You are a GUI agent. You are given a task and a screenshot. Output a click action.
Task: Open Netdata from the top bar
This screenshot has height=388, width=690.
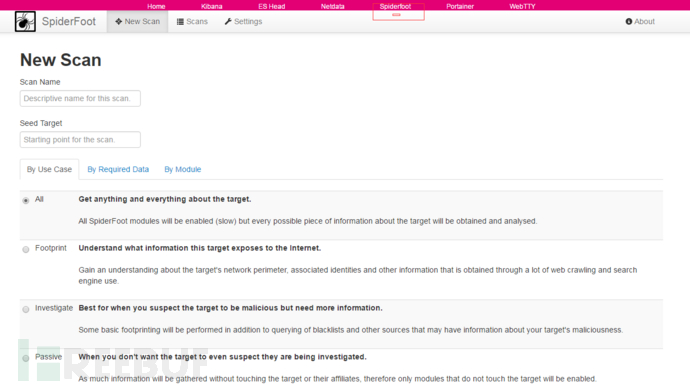coord(332,6)
